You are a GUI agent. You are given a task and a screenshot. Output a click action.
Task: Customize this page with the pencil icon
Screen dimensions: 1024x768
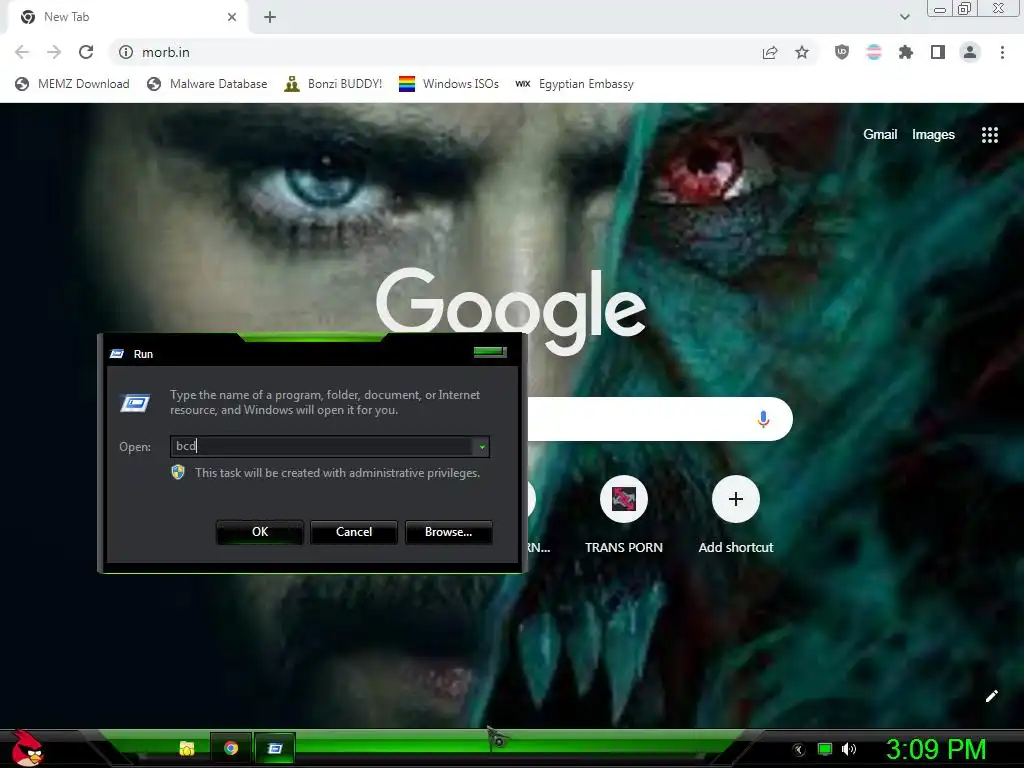click(x=991, y=696)
